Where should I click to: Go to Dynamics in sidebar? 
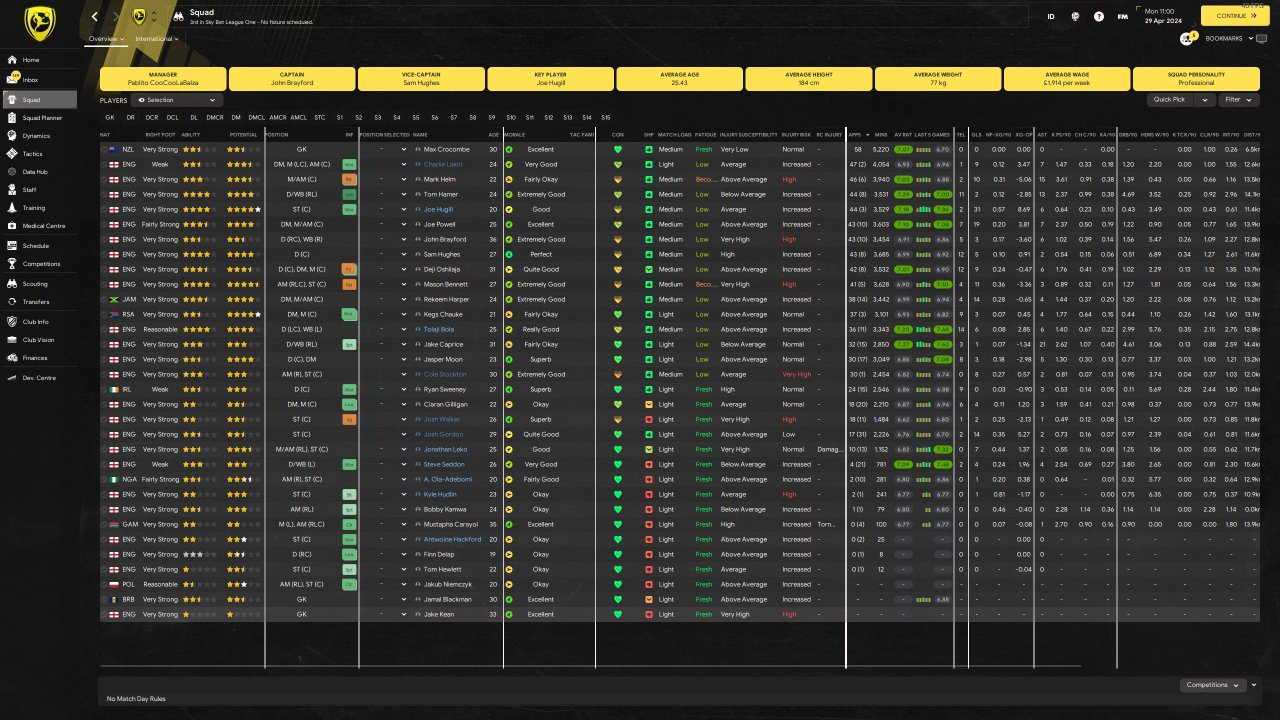click(x=39, y=135)
